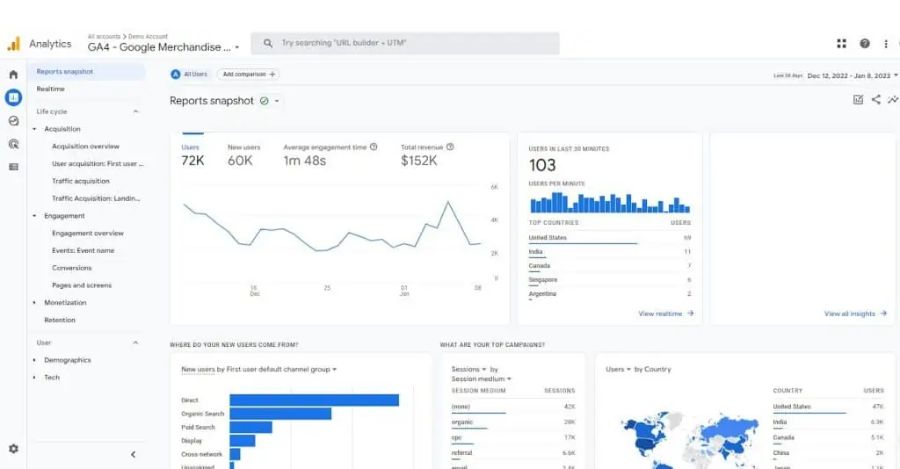The width and height of the screenshot is (900, 469).
Task: Select the New users metric tab showing 60K
Action: 243,155
